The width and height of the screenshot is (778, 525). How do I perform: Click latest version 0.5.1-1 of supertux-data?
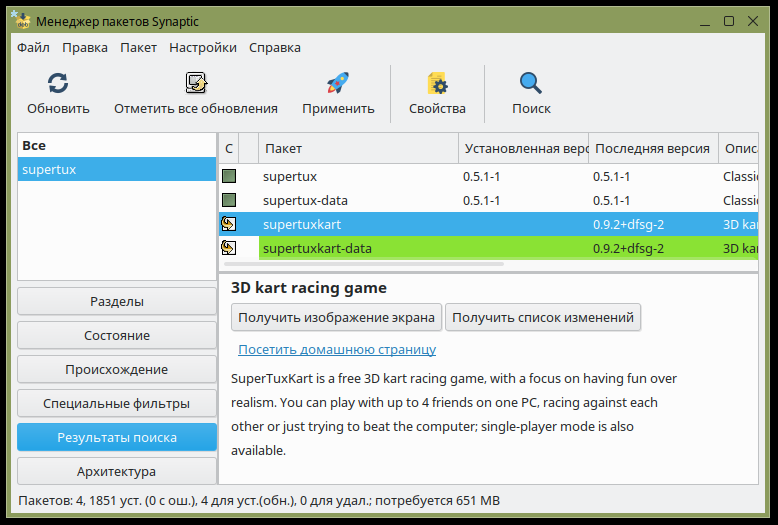click(x=611, y=200)
